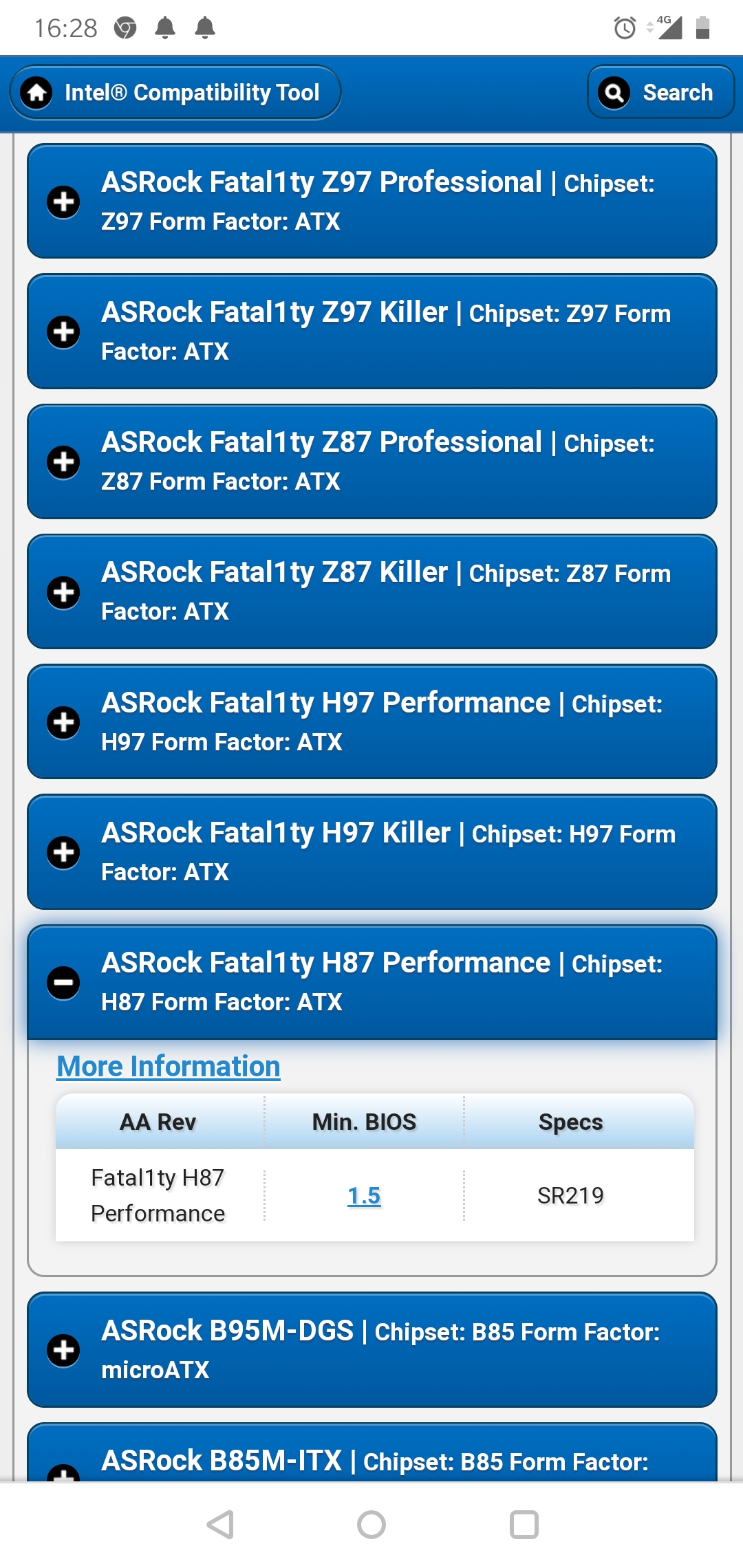Tap plus icon for Fatal1ty Z97 Professional

pyautogui.click(x=63, y=202)
